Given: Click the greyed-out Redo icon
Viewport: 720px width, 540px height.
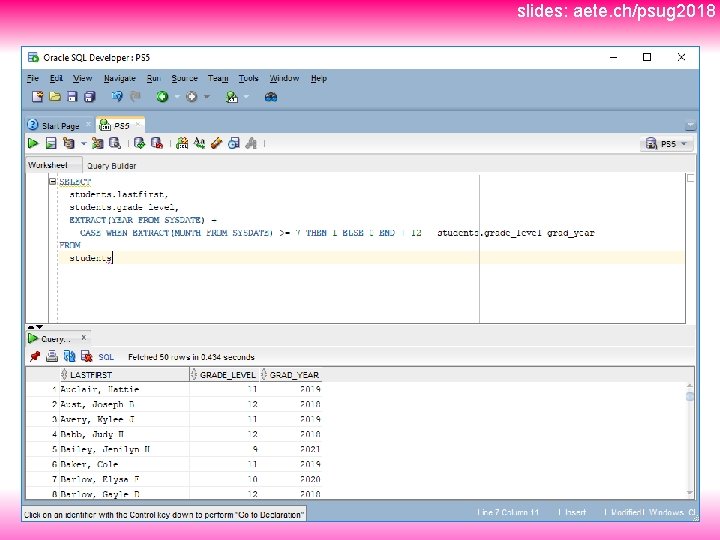Looking at the screenshot, I should [135, 96].
